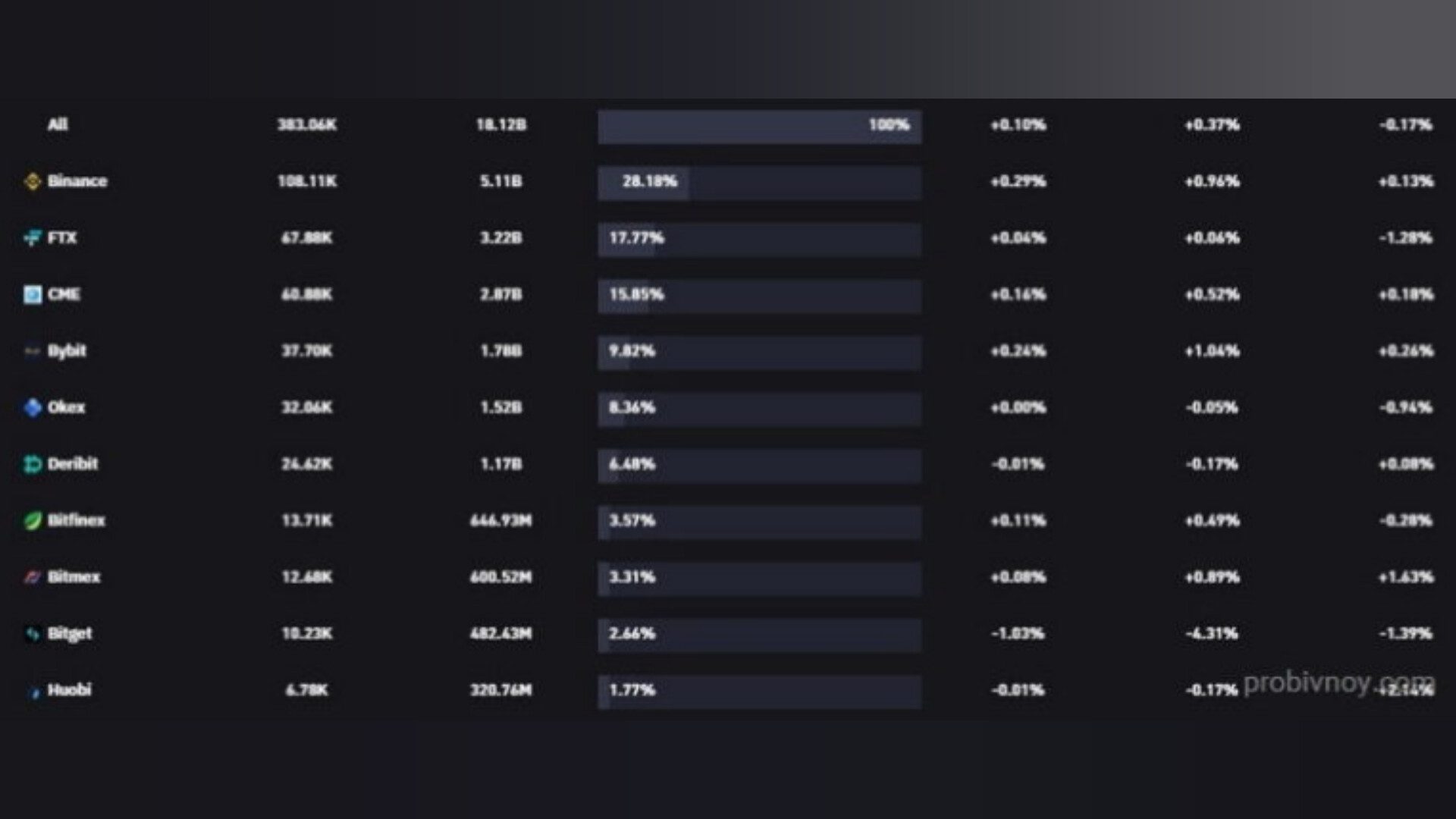Click the FTX exchange logo icon
1456x819 pixels.
pyautogui.click(x=32, y=238)
